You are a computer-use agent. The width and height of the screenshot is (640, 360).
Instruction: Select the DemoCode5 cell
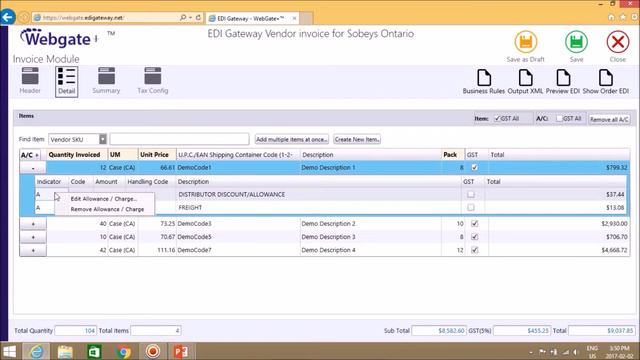(x=238, y=237)
